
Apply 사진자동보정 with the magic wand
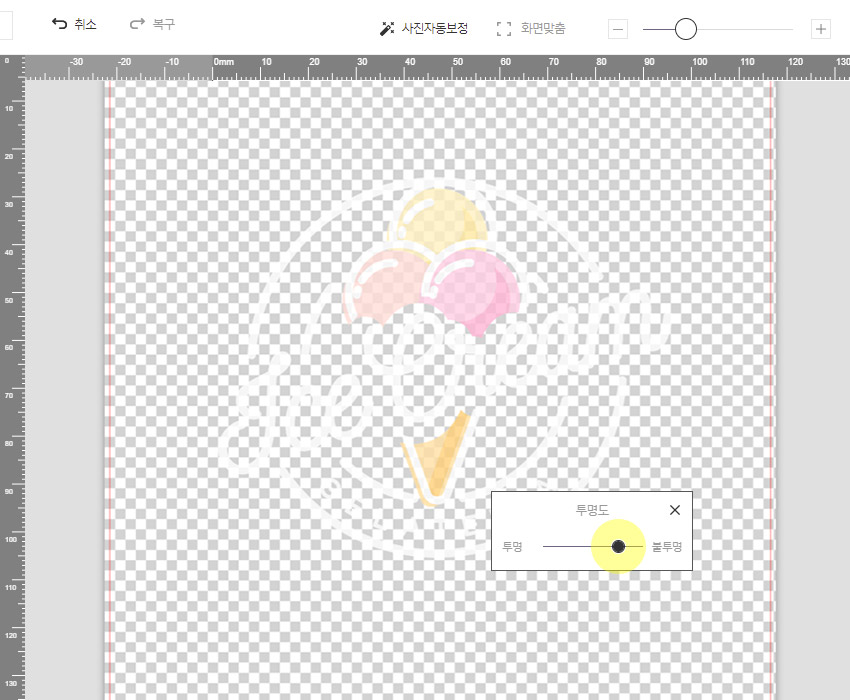coord(423,29)
